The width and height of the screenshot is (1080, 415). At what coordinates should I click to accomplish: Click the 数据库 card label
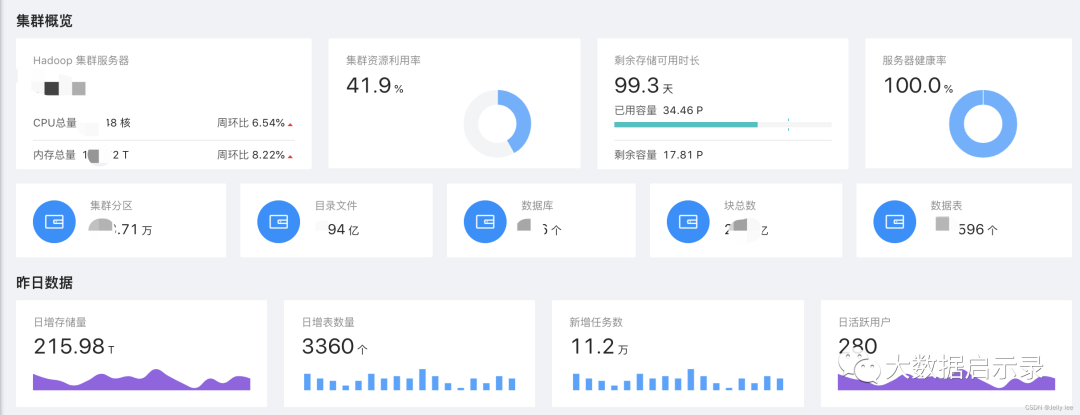[538, 206]
